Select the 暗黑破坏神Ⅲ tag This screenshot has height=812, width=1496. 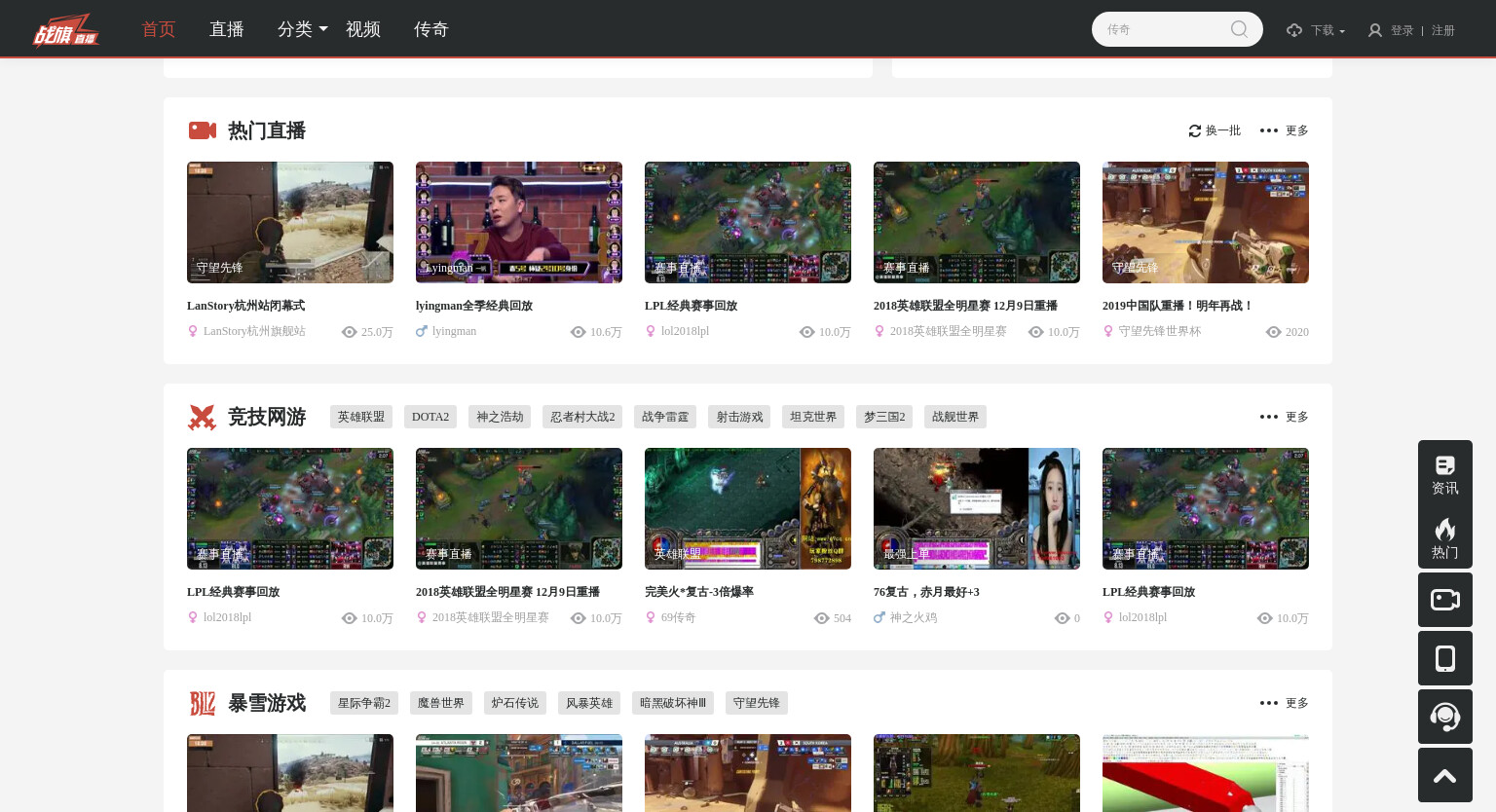[673, 703]
